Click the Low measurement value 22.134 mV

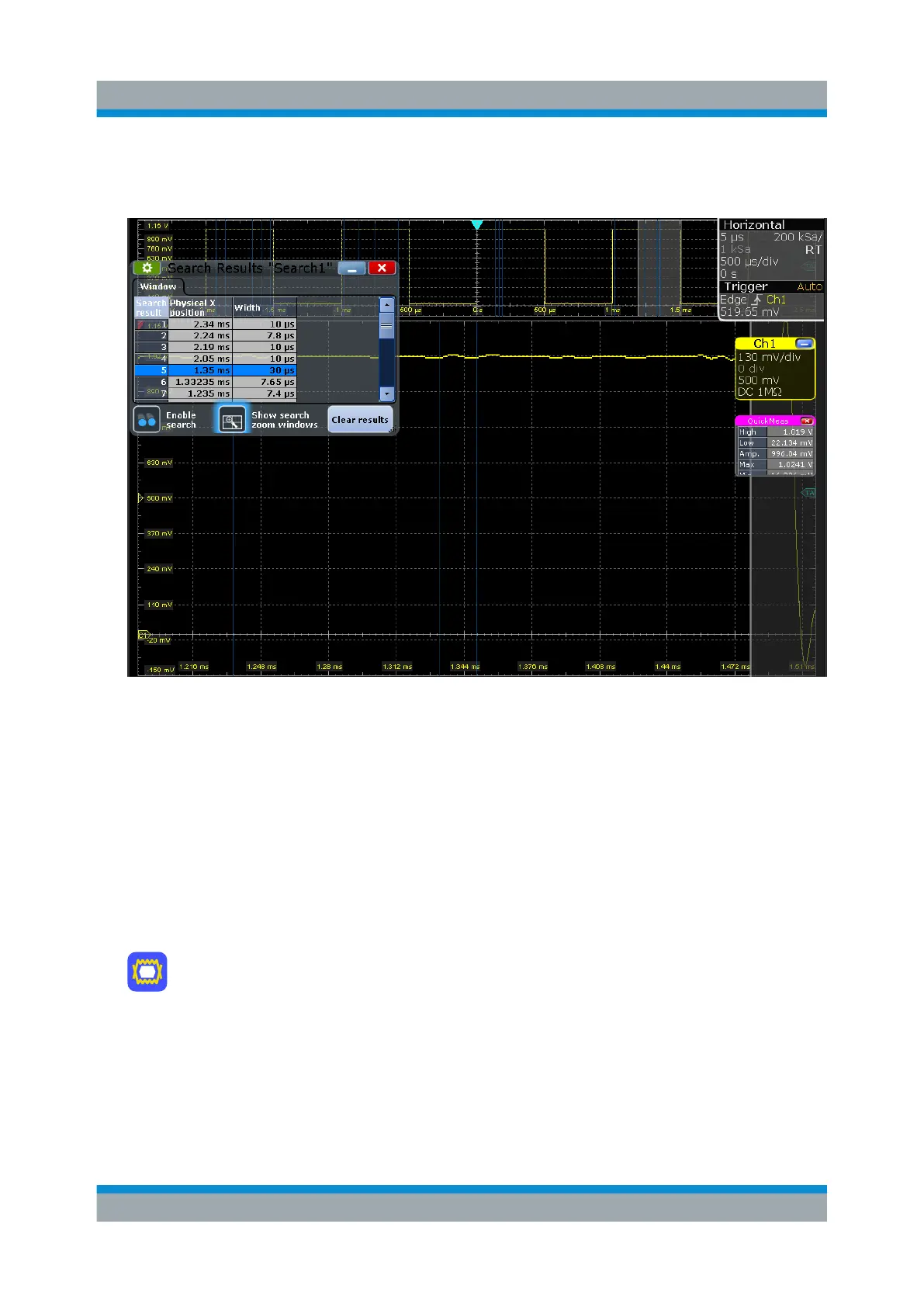tap(791, 443)
